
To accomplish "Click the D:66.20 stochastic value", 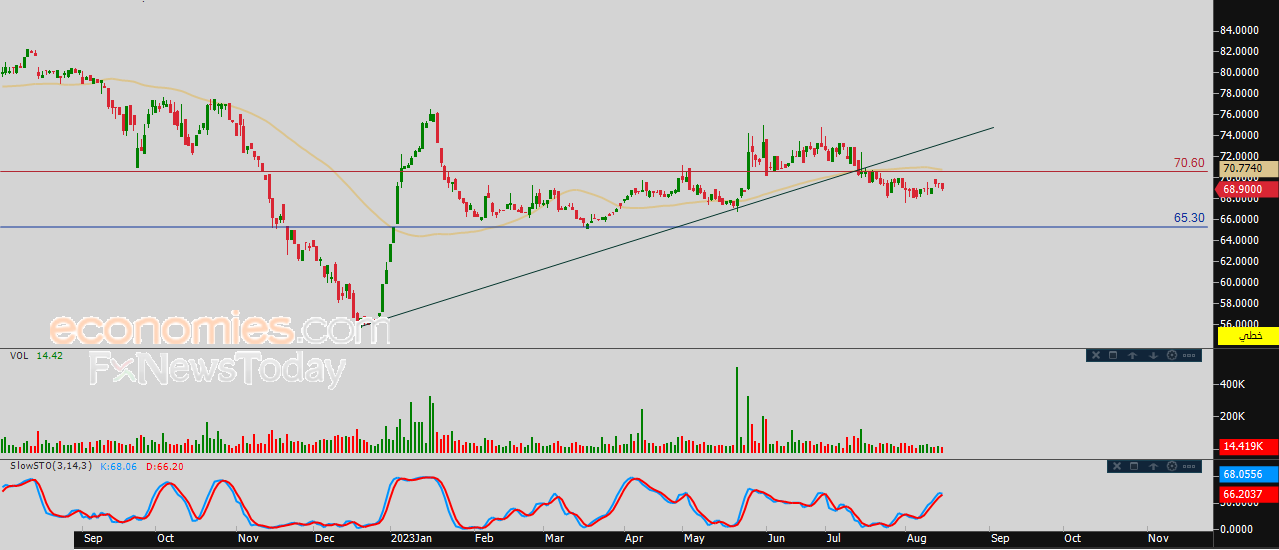I will tap(165, 466).
